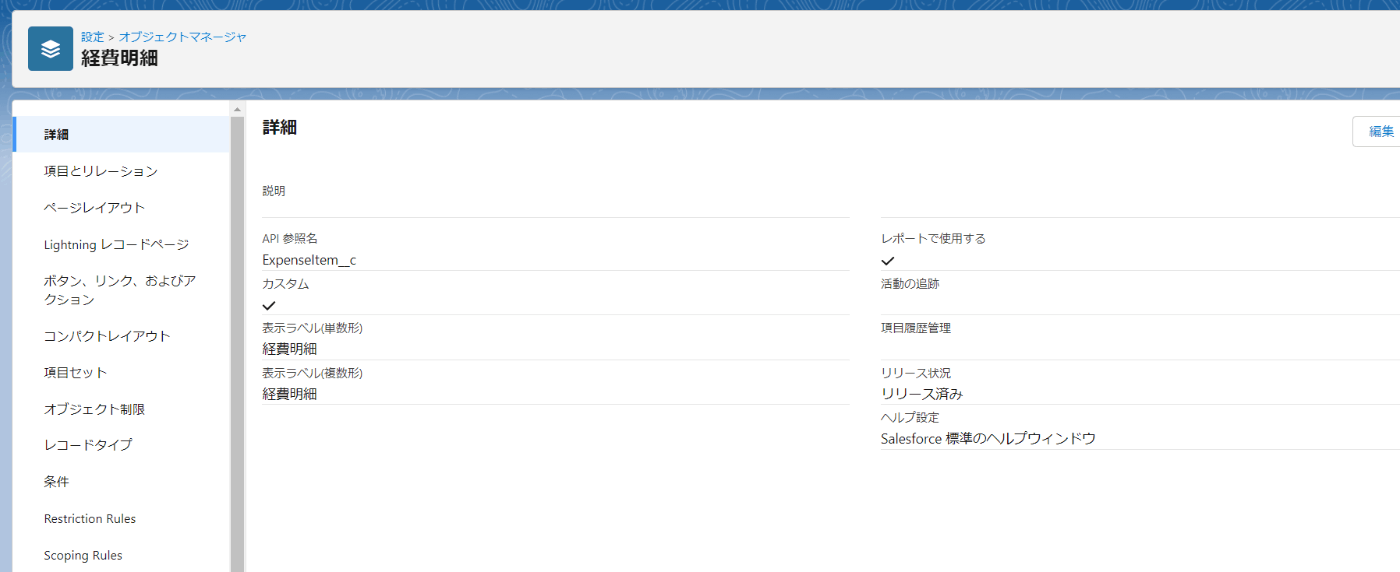This screenshot has height=572, width=1400.
Task: Click the sidebar vertical scrollbar track
Action: click(237, 344)
